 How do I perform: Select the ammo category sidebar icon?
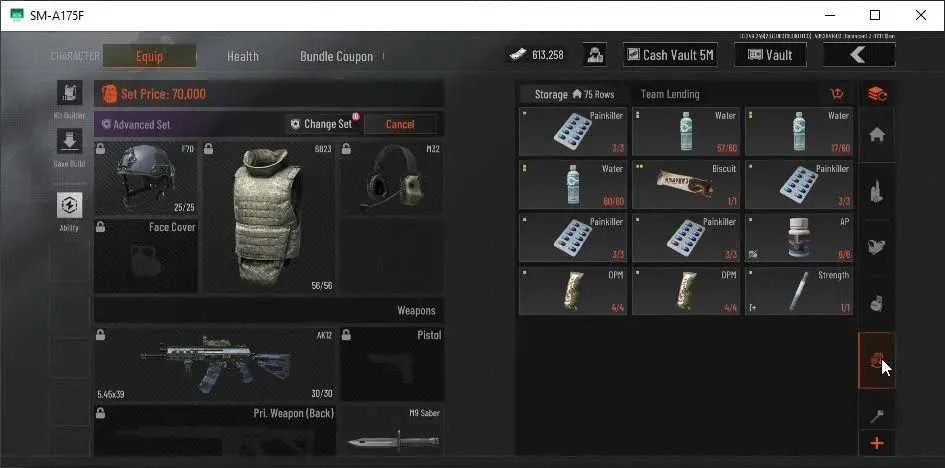pos(877,192)
